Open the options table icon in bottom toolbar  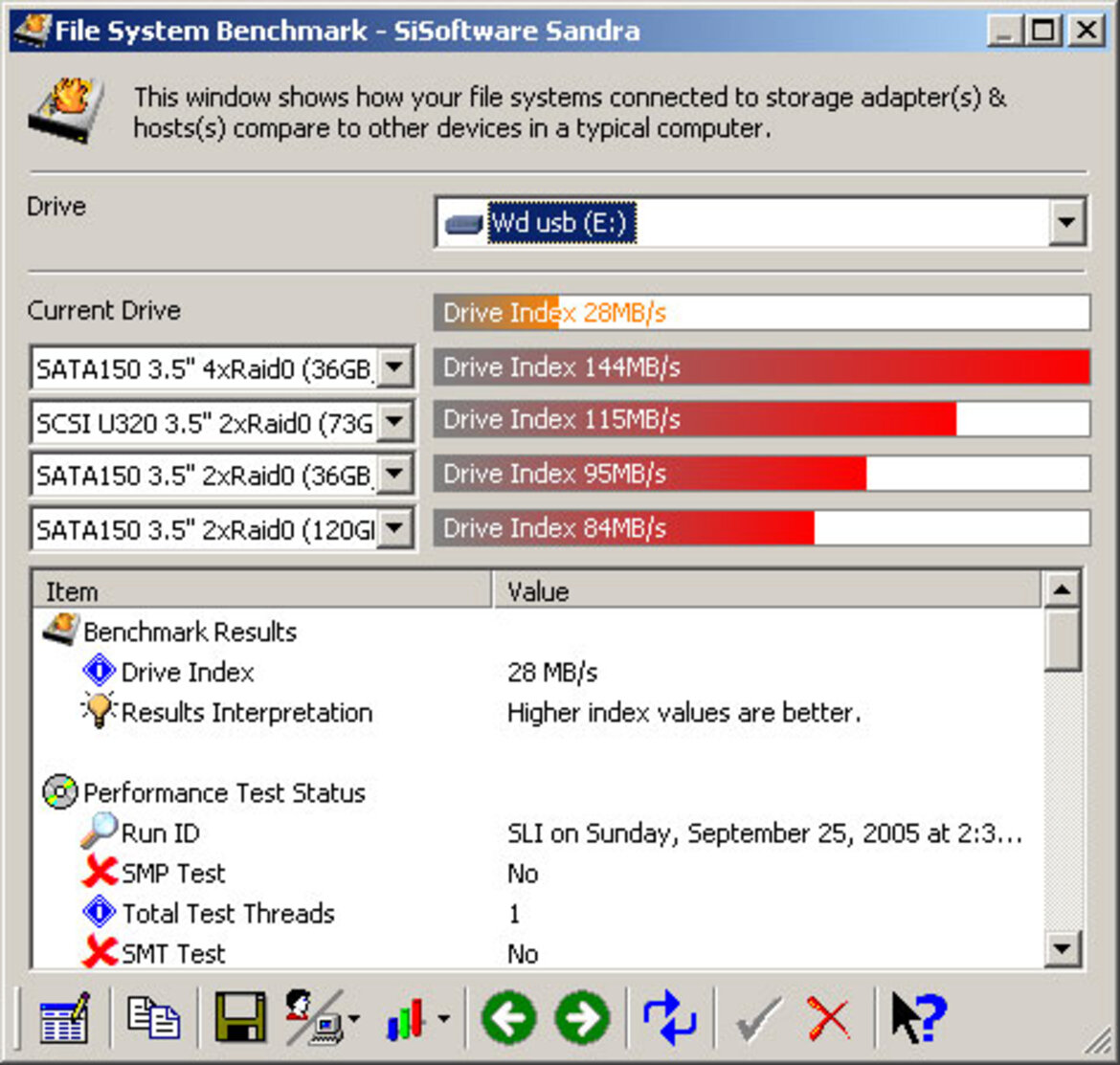tap(64, 1018)
